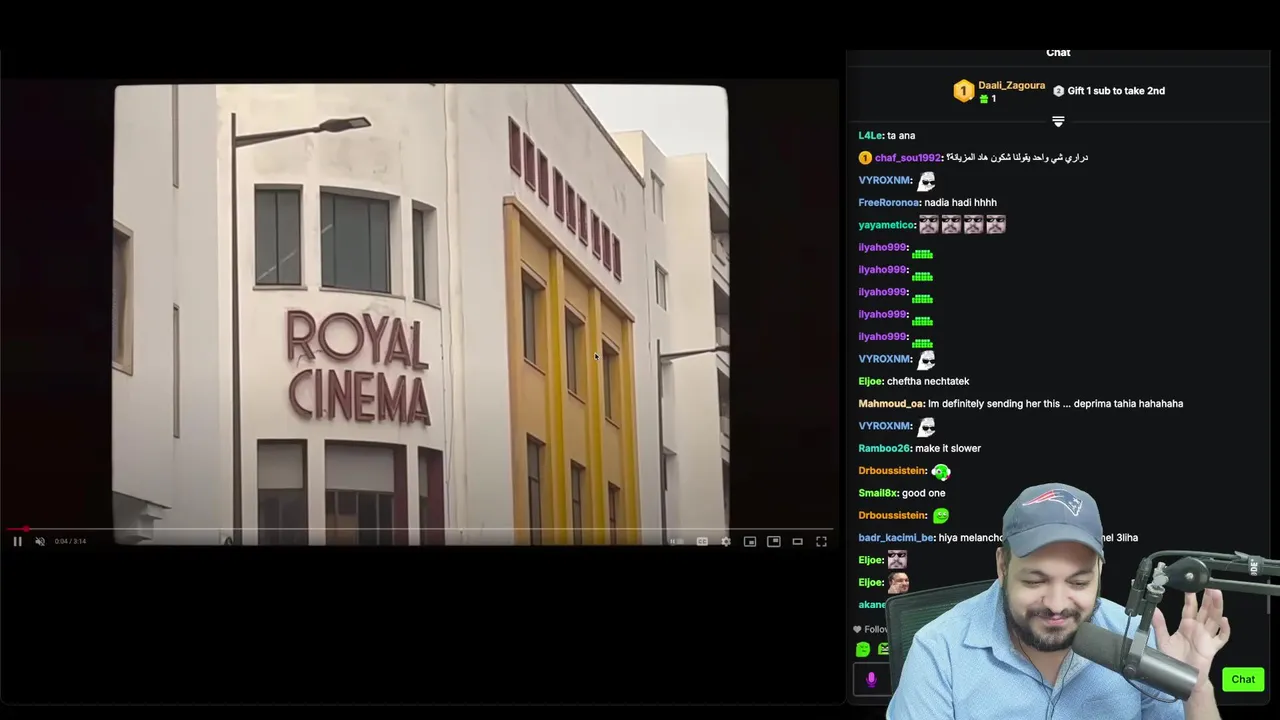The height and width of the screenshot is (720, 1280).
Task: Click the green emote in Drboussistein's lower message
Action: (941, 516)
